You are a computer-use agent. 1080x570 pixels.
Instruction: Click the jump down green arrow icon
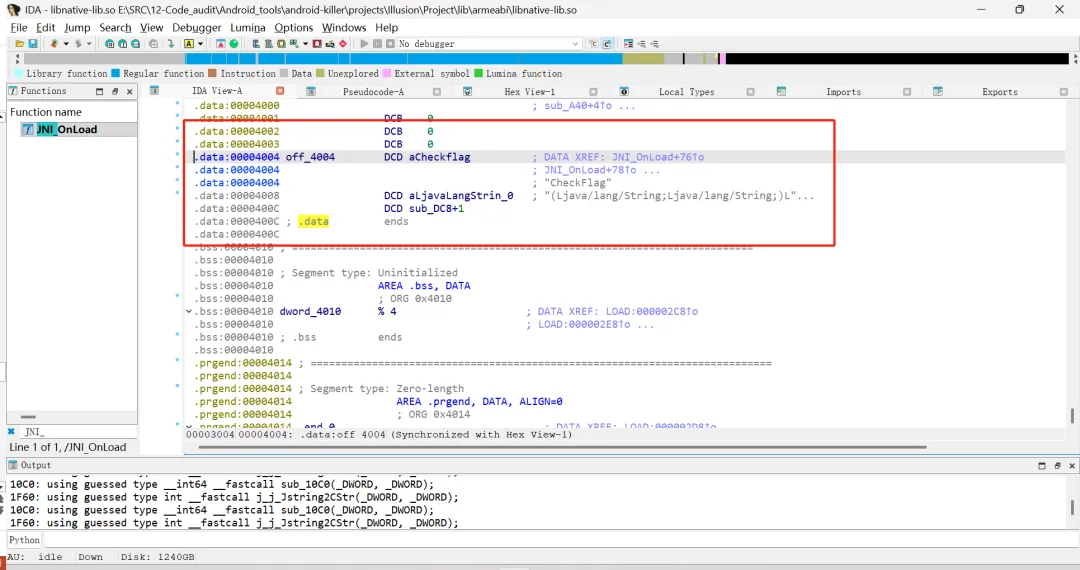(171, 44)
